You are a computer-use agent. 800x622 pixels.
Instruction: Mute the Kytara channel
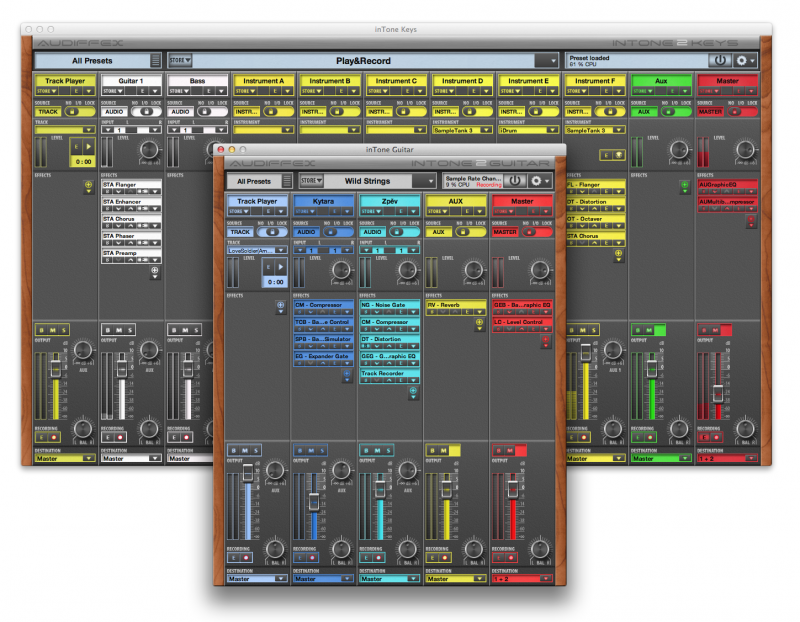(x=311, y=451)
